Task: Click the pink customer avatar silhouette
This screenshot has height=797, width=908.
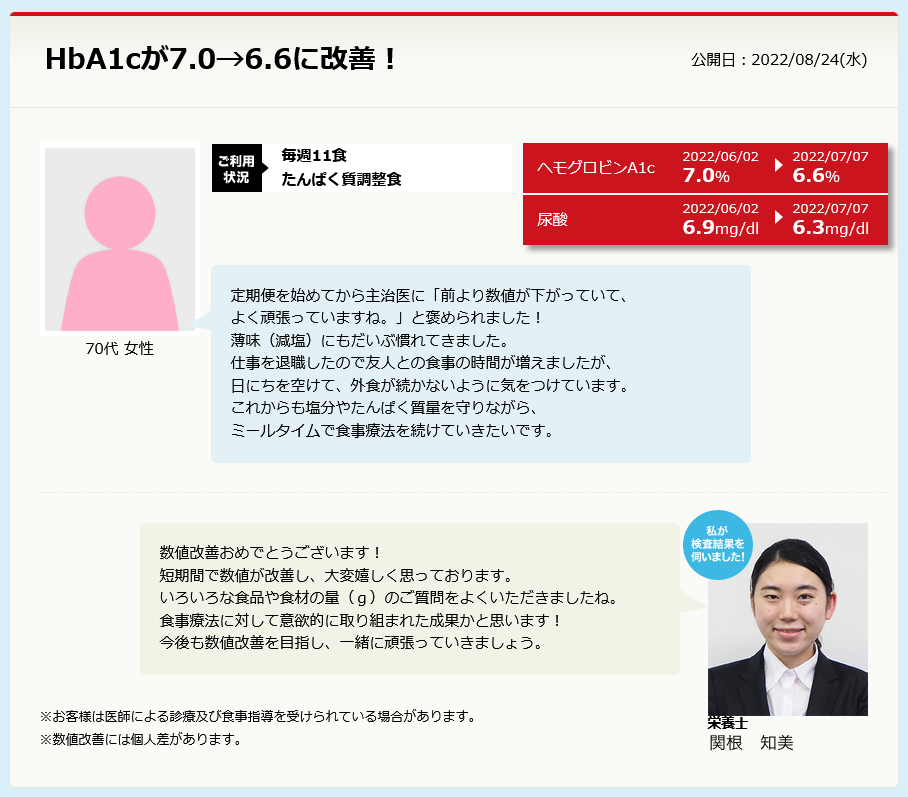Action: (119, 240)
